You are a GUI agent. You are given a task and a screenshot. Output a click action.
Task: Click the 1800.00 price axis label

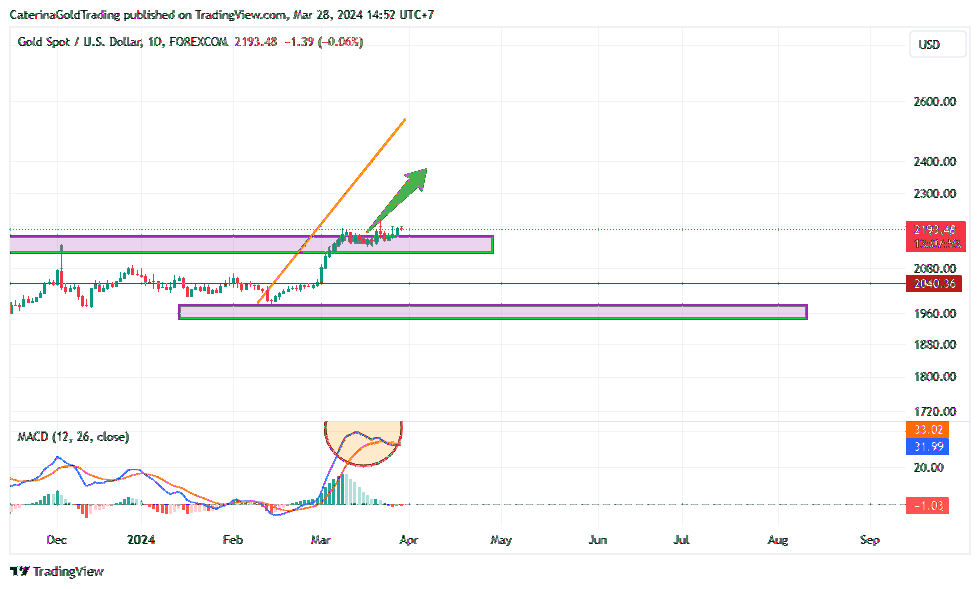pos(934,376)
